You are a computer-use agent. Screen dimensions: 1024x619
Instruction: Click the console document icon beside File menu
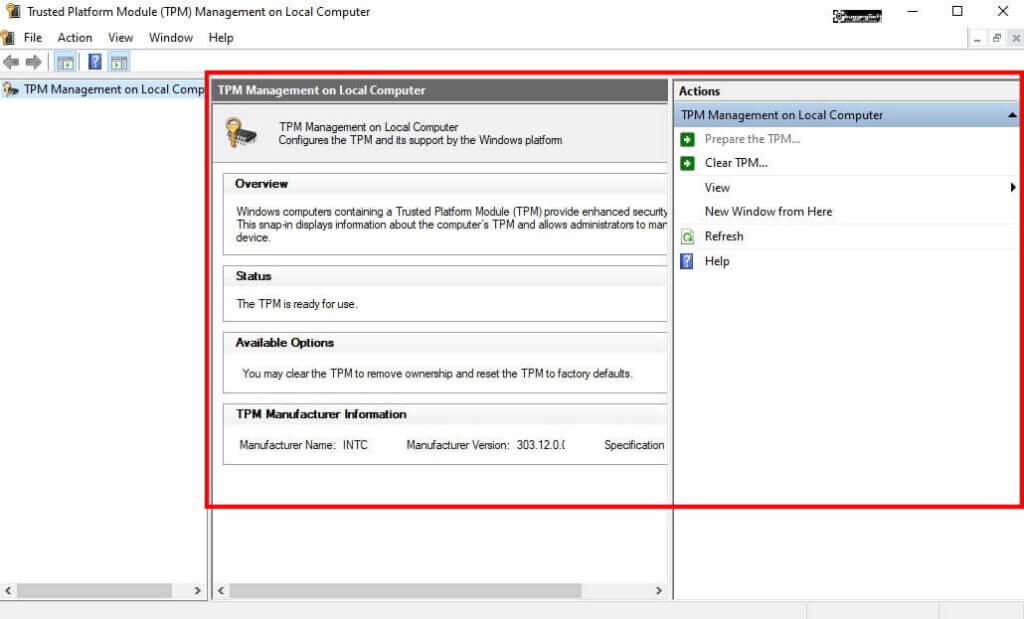tap(7, 37)
